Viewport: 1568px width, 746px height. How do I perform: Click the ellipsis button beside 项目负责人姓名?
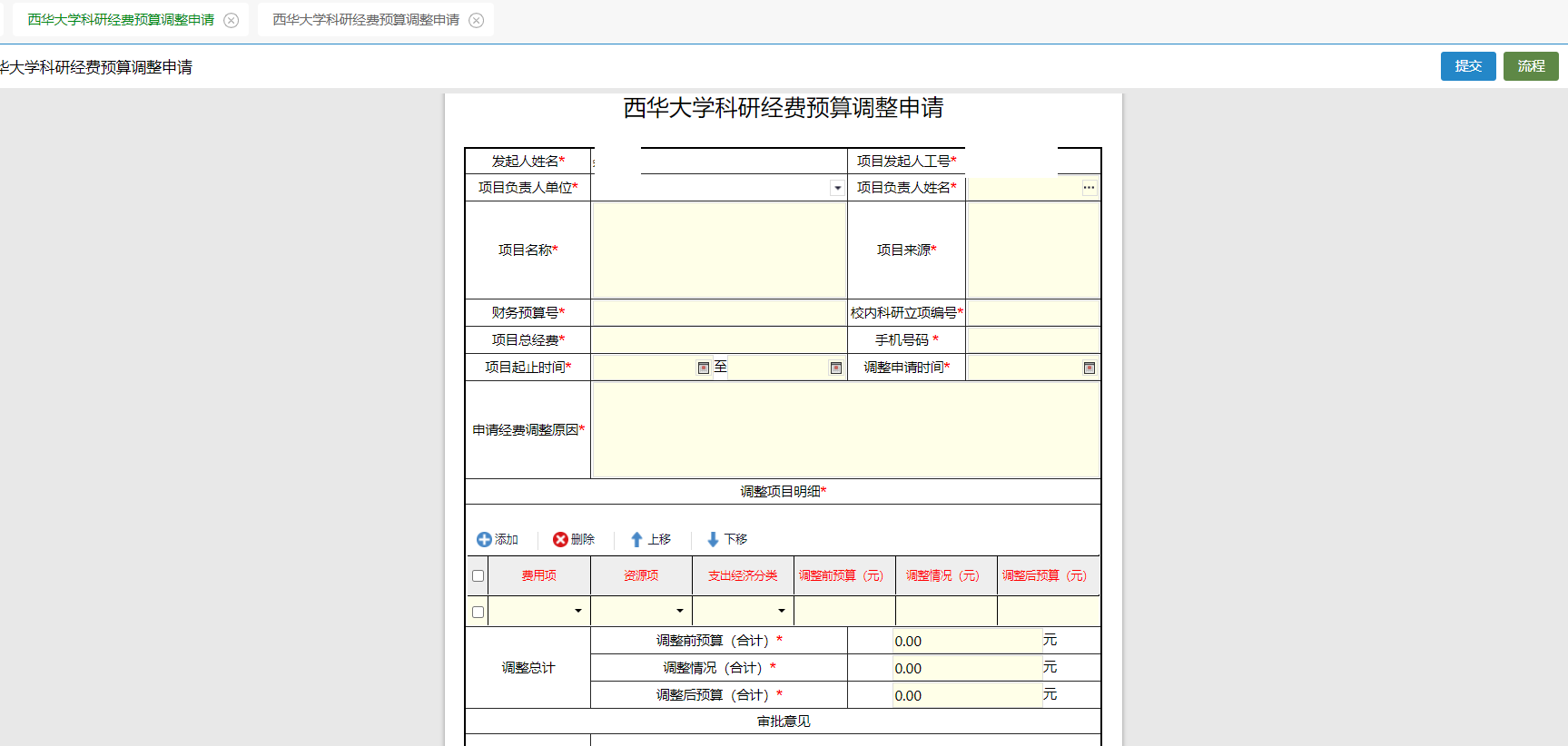[1089, 188]
